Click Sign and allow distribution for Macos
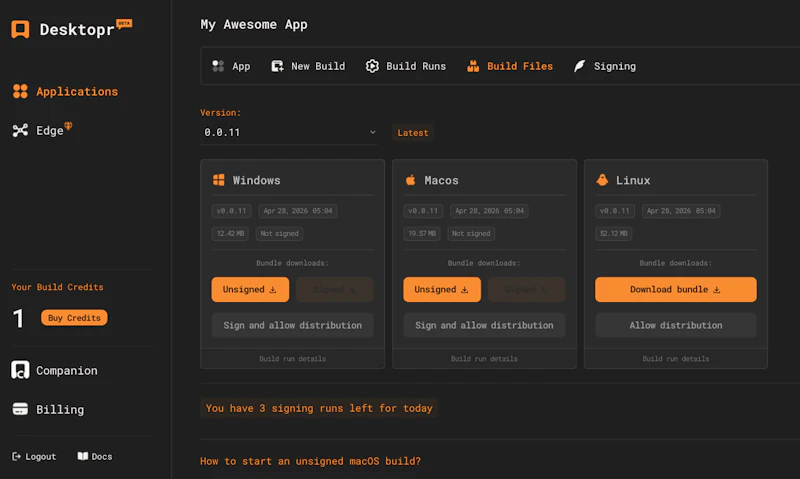Image resolution: width=800 pixels, height=479 pixels. [x=484, y=325]
